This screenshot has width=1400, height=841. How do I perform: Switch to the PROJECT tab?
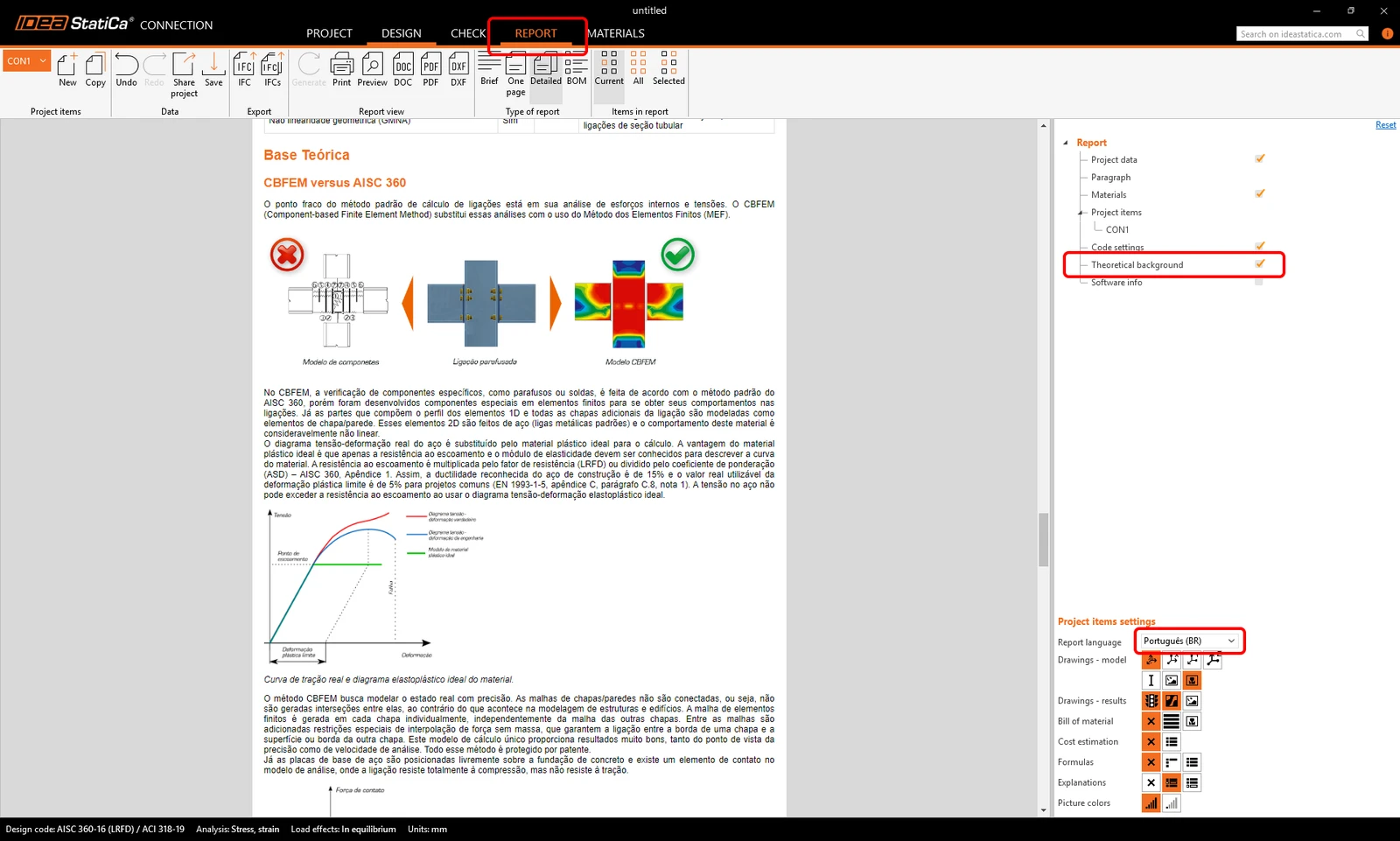tap(329, 33)
